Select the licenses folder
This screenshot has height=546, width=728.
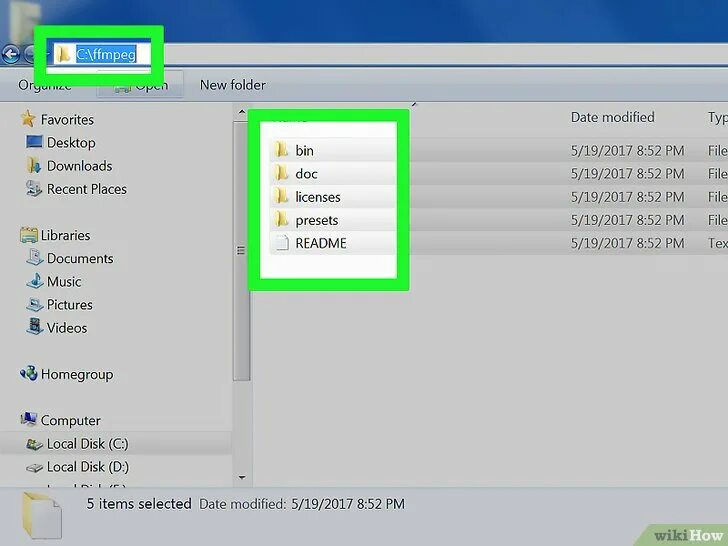[x=318, y=197]
